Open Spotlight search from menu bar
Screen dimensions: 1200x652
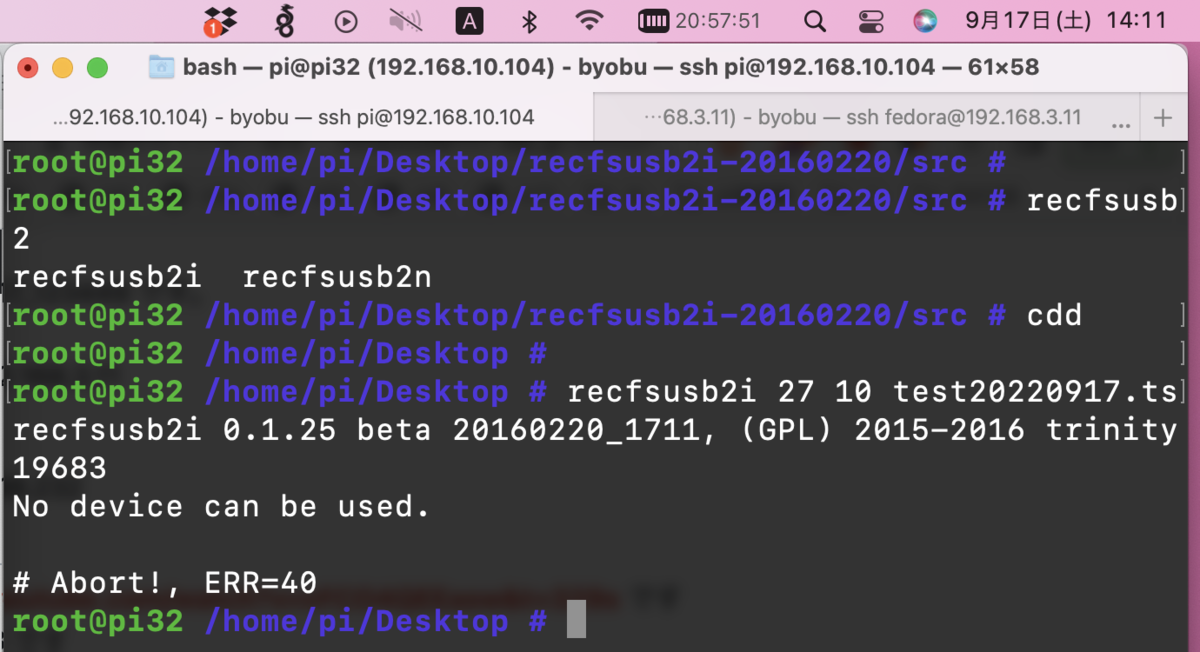pyautogui.click(x=814, y=19)
